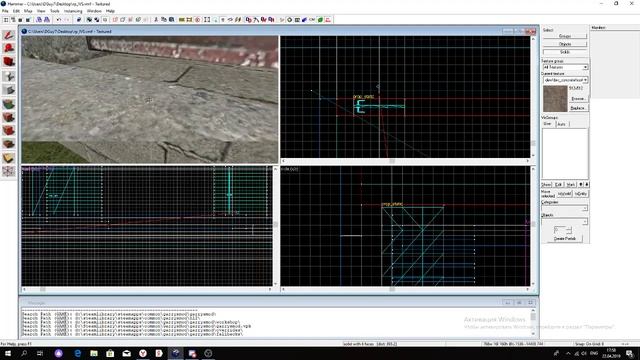The height and width of the screenshot is (360, 640).
Task: Click the Replace texture button
Action: point(578,108)
